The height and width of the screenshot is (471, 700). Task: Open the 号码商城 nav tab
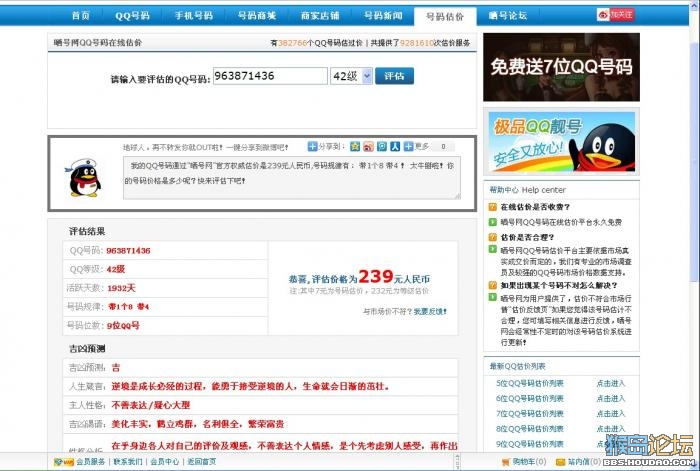(257, 16)
